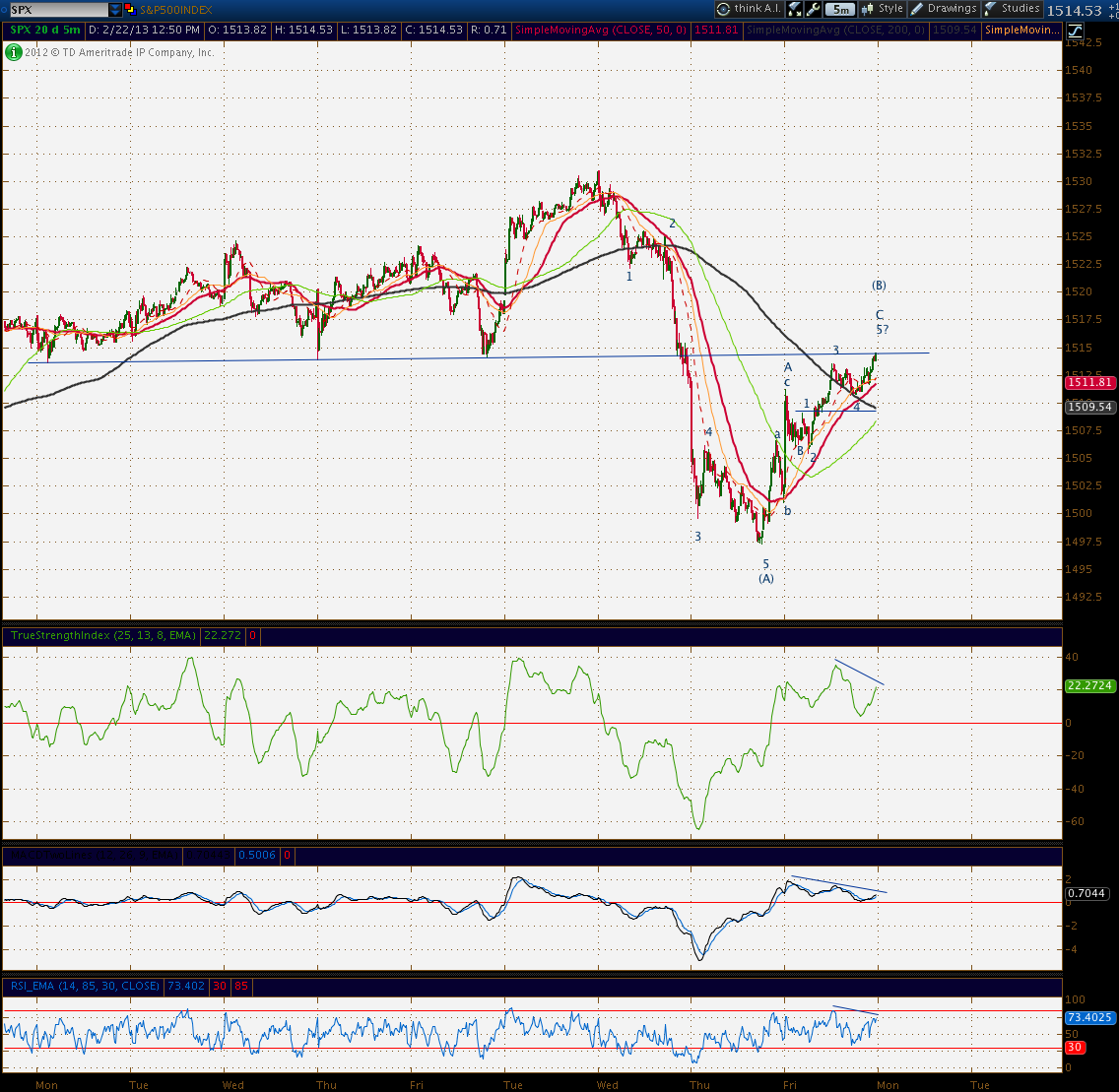Click the 1511.81 moving average value in header
This screenshot has height=1092, width=1119.
pyautogui.click(x=716, y=30)
